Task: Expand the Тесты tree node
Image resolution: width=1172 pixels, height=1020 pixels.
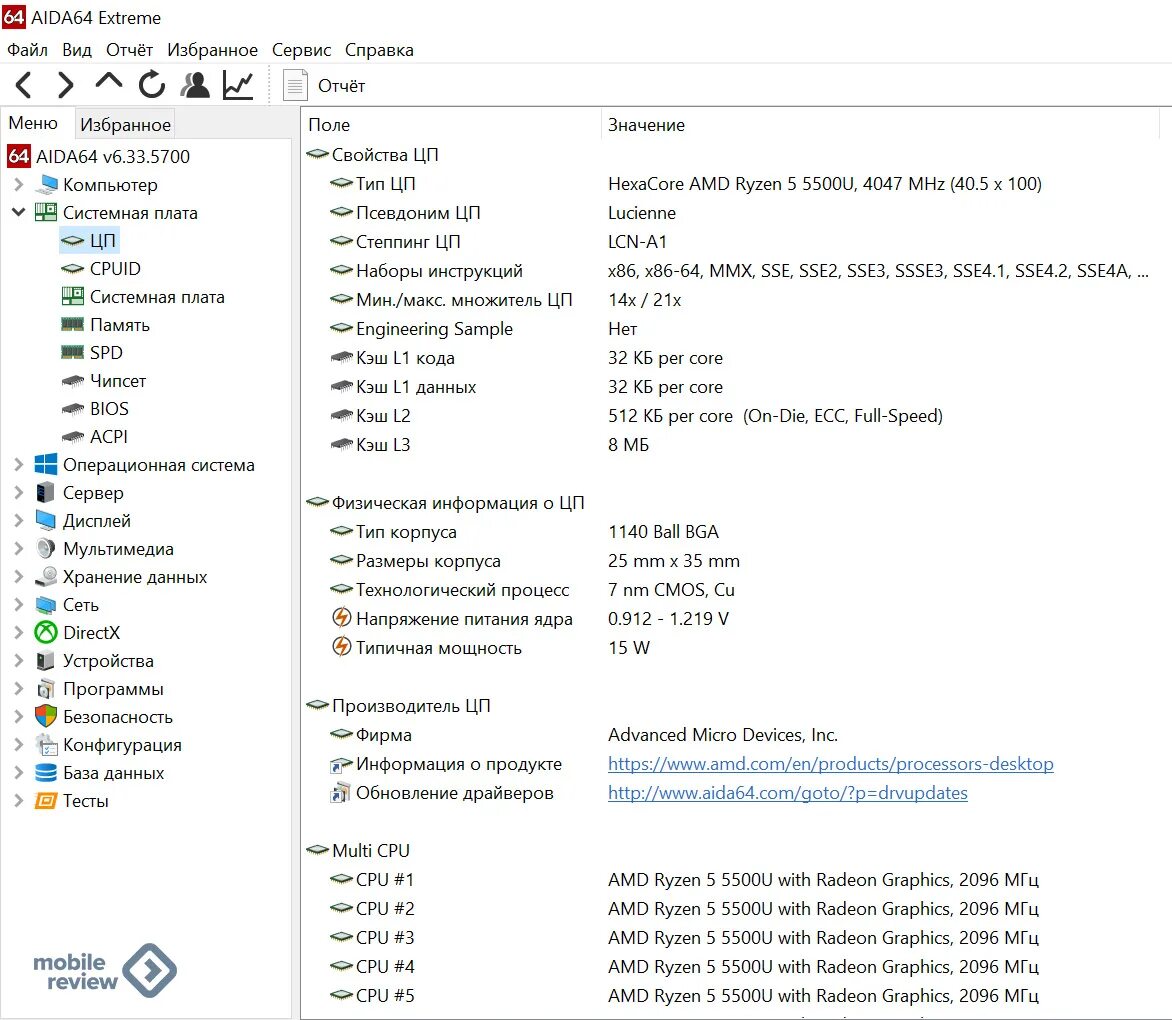Action: pos(19,800)
